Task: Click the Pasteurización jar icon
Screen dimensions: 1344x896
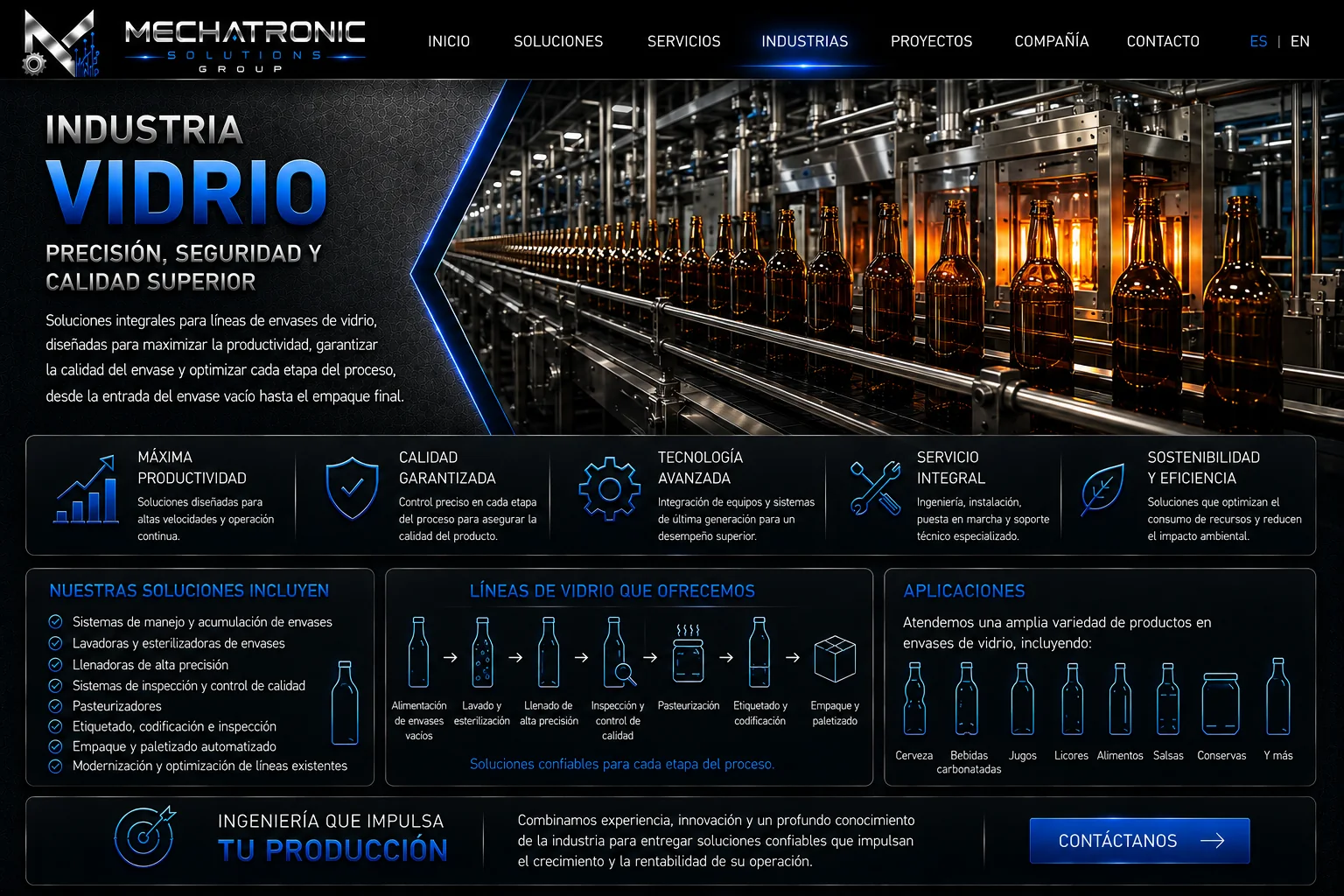Action: [688, 654]
